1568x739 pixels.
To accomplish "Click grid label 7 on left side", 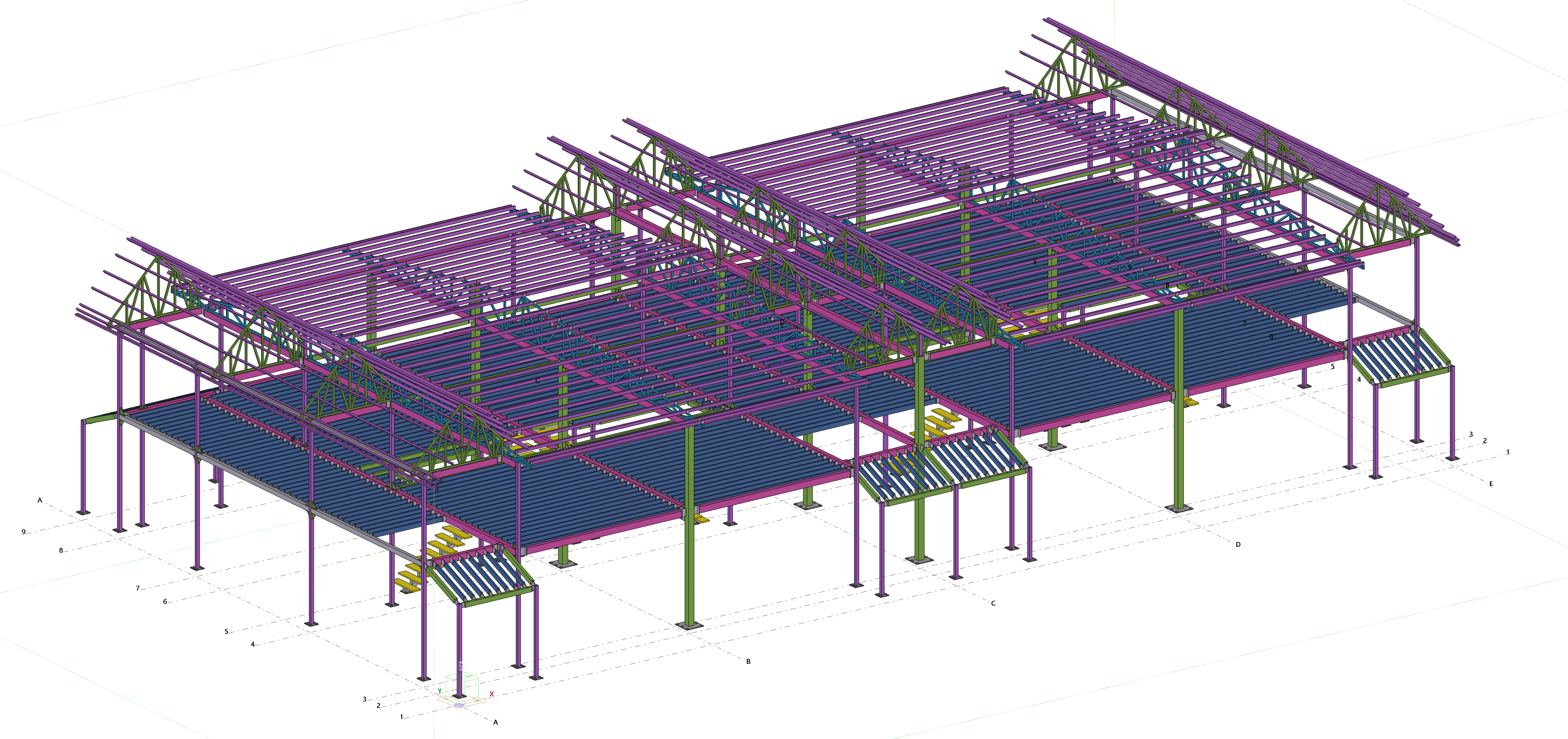I will [137, 589].
